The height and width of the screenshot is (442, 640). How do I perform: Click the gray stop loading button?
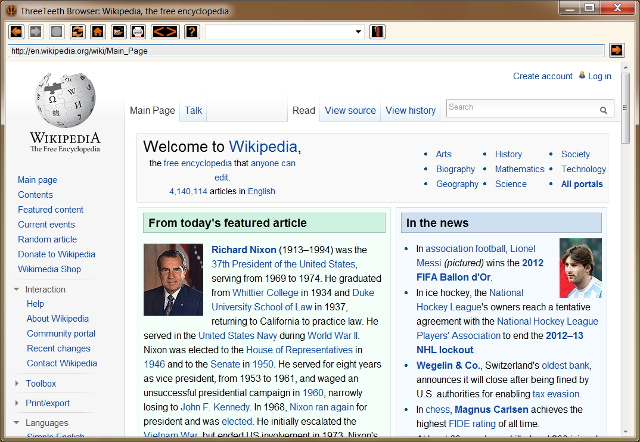[57, 31]
